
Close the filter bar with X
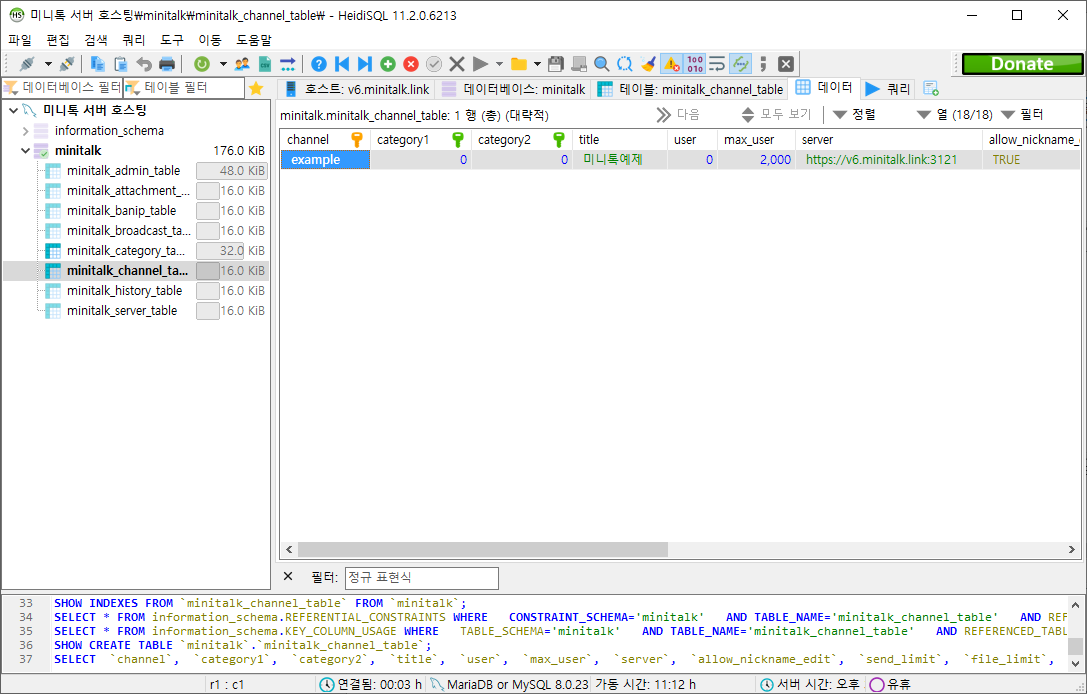(288, 577)
